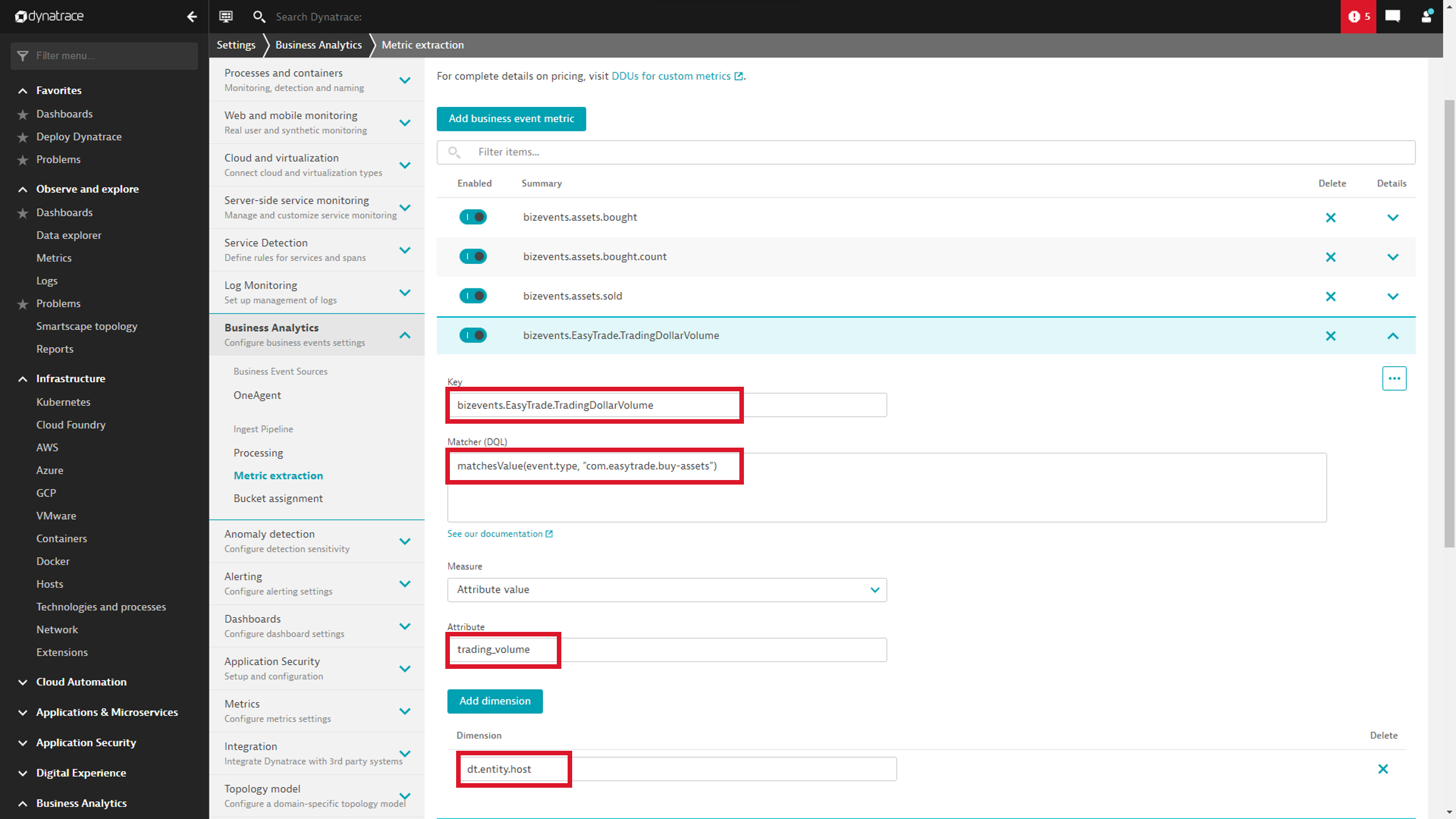Screen dimensions: 1456x819
Task: Click Add business event metric button
Action: [x=511, y=119]
